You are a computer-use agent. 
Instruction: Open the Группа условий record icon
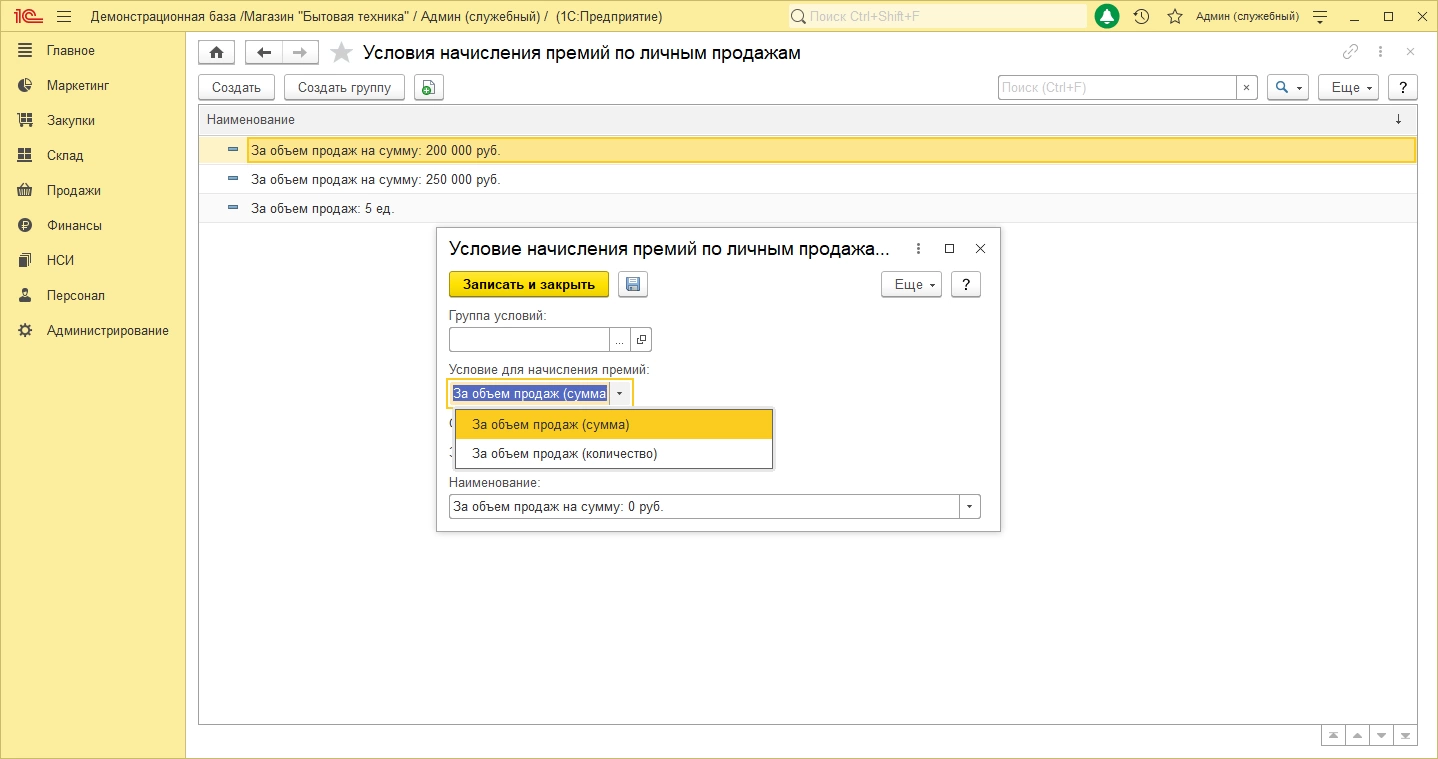[642, 340]
